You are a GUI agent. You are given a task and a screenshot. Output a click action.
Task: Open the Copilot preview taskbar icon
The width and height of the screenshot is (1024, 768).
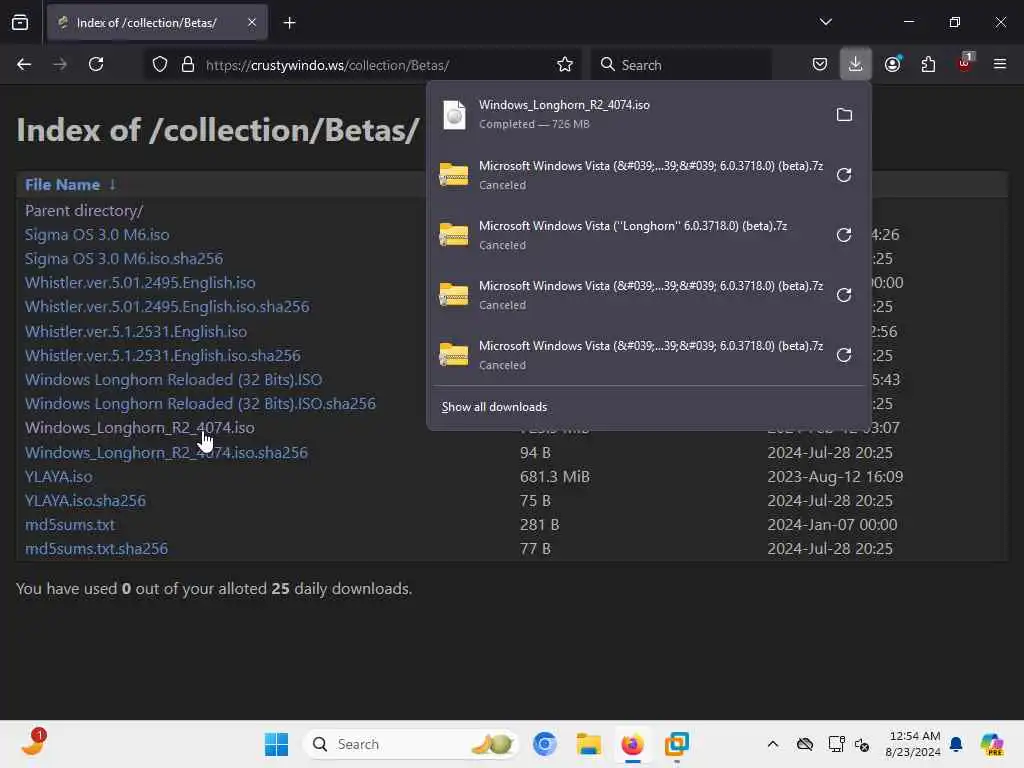point(992,744)
